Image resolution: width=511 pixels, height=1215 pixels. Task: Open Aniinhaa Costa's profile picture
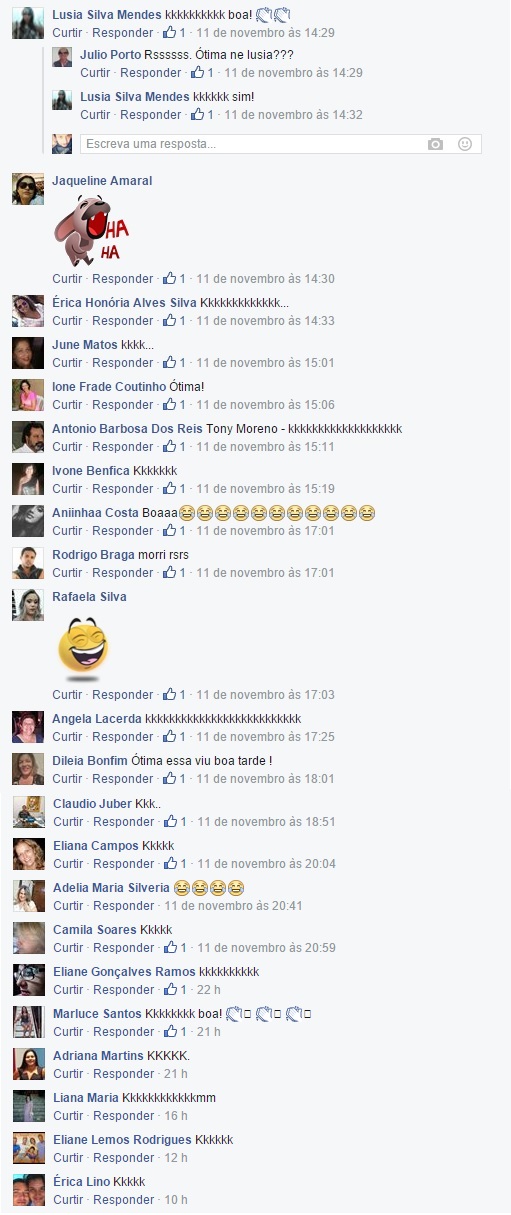pyautogui.click(x=28, y=521)
